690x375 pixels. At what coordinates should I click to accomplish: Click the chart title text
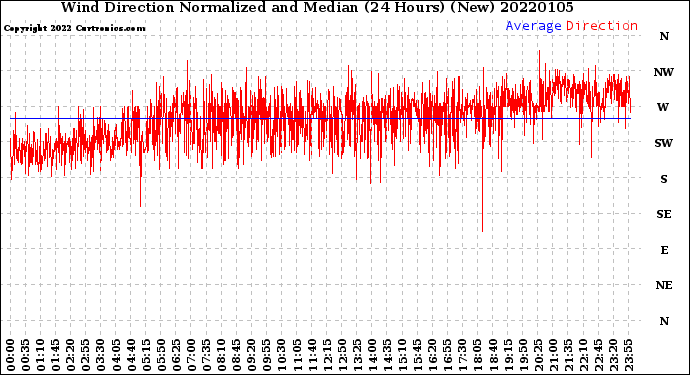coord(317,7)
